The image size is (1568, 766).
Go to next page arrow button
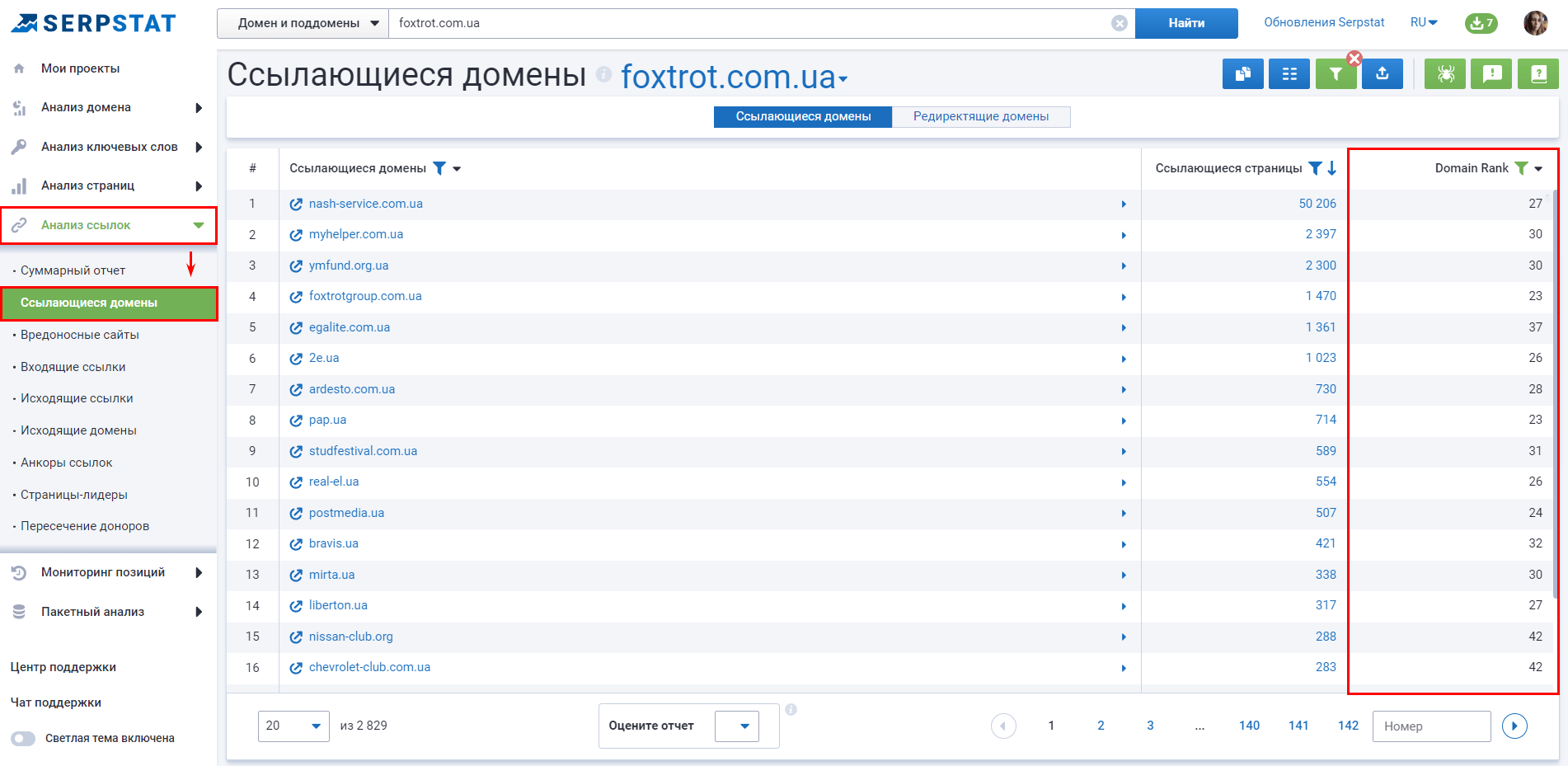(1514, 726)
